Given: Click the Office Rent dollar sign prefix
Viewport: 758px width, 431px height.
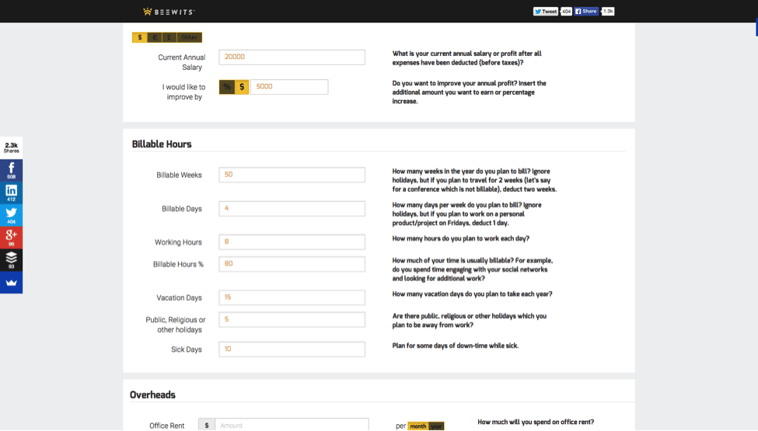Looking at the screenshot, I should point(206,425).
